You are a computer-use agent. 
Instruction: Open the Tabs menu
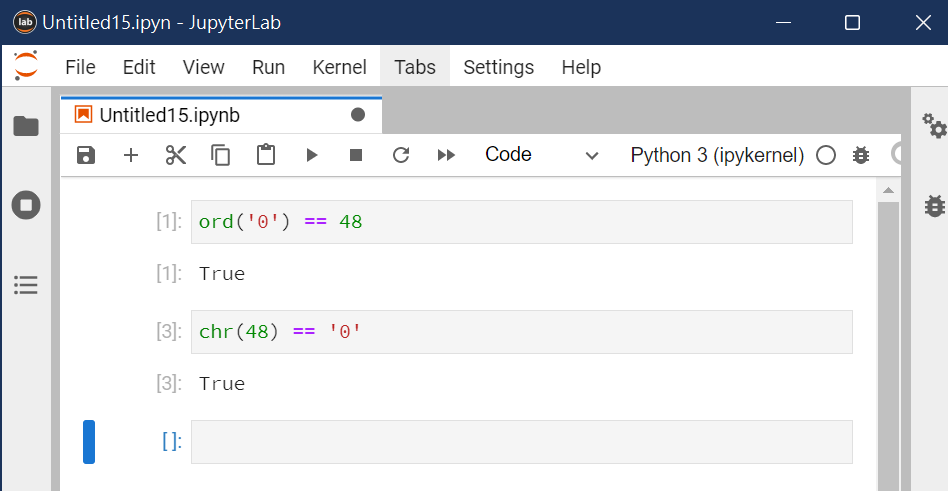point(415,67)
